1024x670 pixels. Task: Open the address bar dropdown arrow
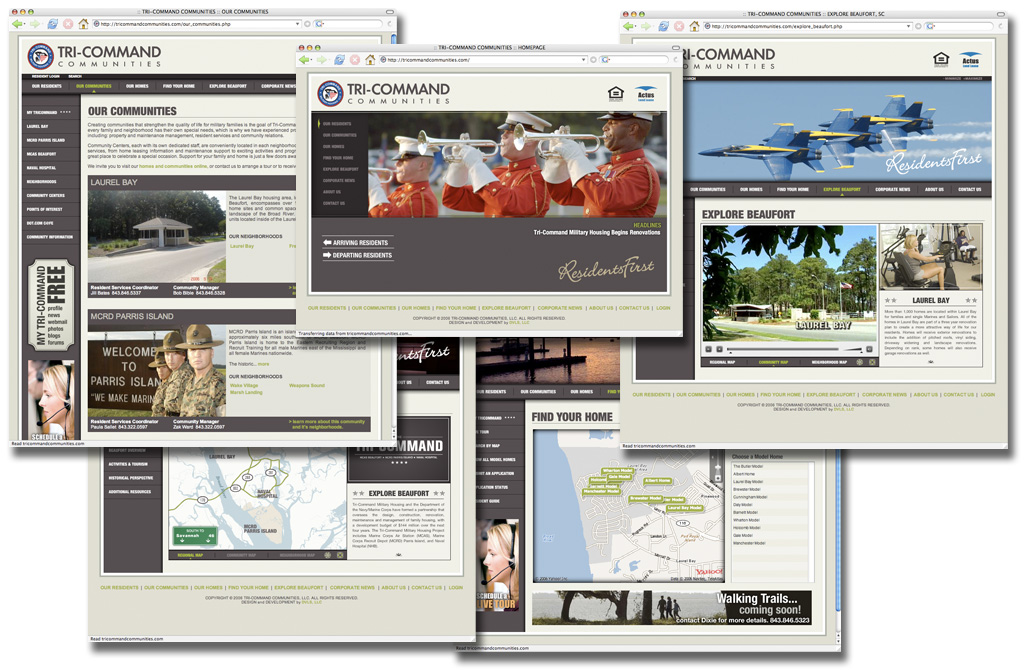pyautogui.click(x=584, y=59)
